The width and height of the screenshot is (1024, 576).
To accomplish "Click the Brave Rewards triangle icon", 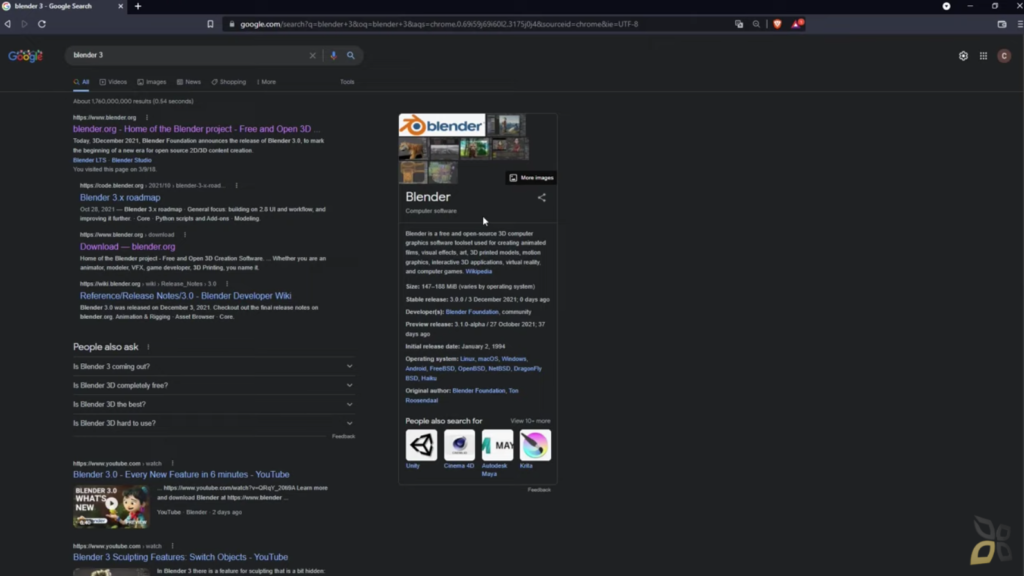I will tap(797, 24).
